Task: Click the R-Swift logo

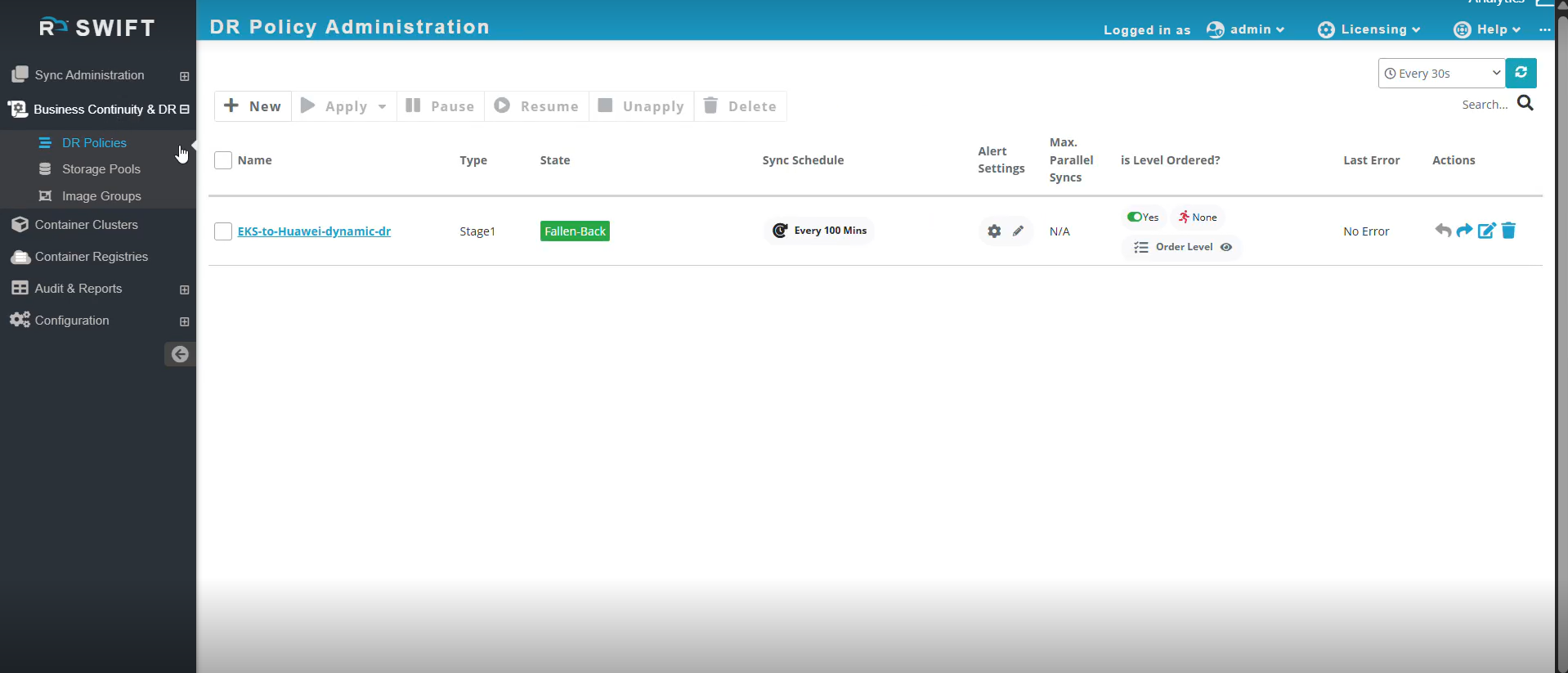Action: click(97, 28)
